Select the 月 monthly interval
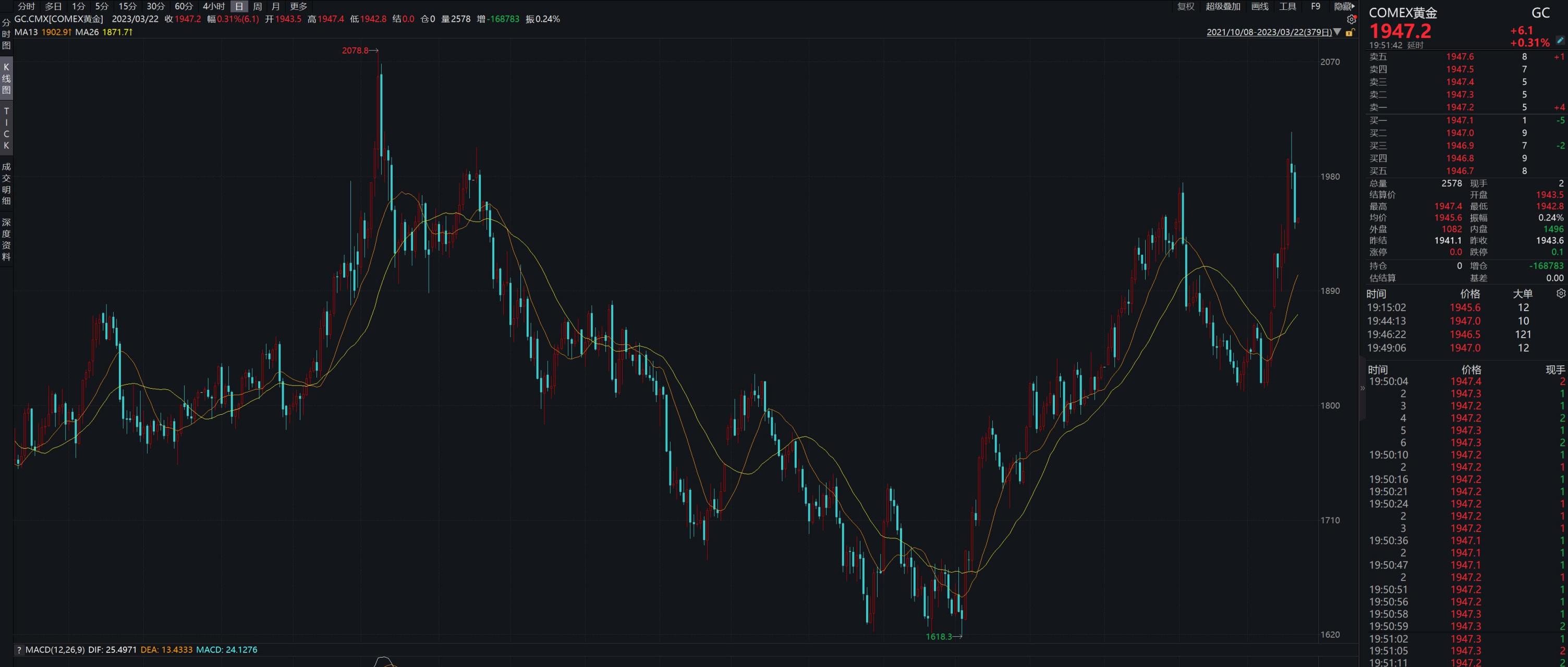Image resolution: width=1568 pixels, height=667 pixels. pyautogui.click(x=276, y=7)
